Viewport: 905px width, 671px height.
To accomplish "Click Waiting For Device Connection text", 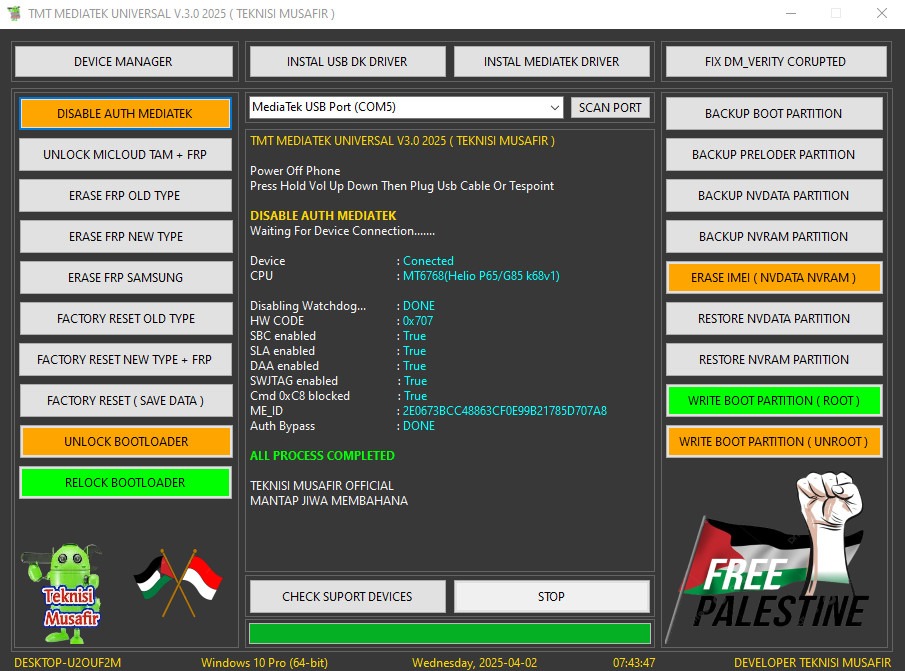I will point(342,231).
